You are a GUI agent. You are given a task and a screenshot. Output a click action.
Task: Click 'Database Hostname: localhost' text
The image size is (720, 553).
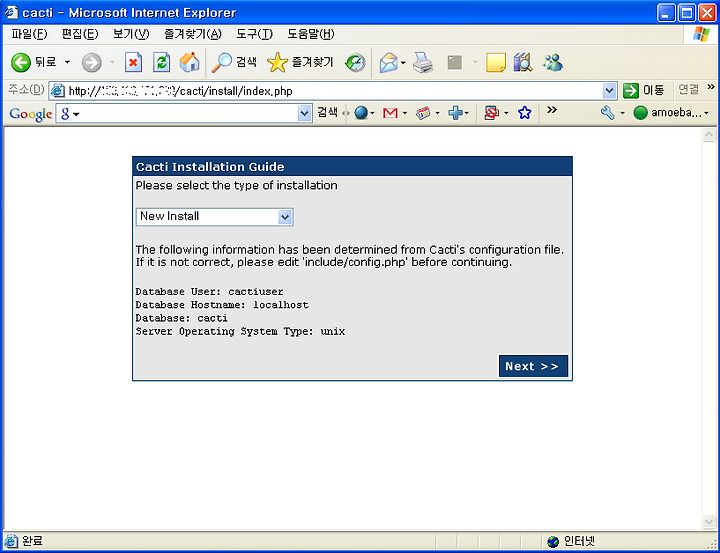222,305
